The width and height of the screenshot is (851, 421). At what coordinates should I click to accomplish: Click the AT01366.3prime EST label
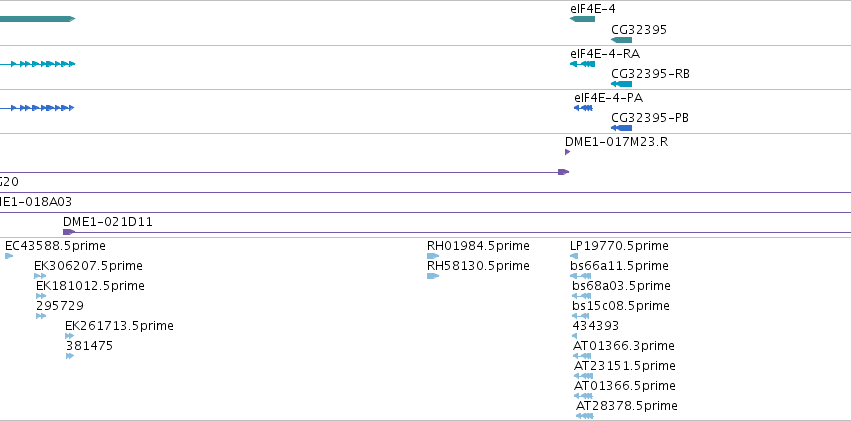(624, 346)
